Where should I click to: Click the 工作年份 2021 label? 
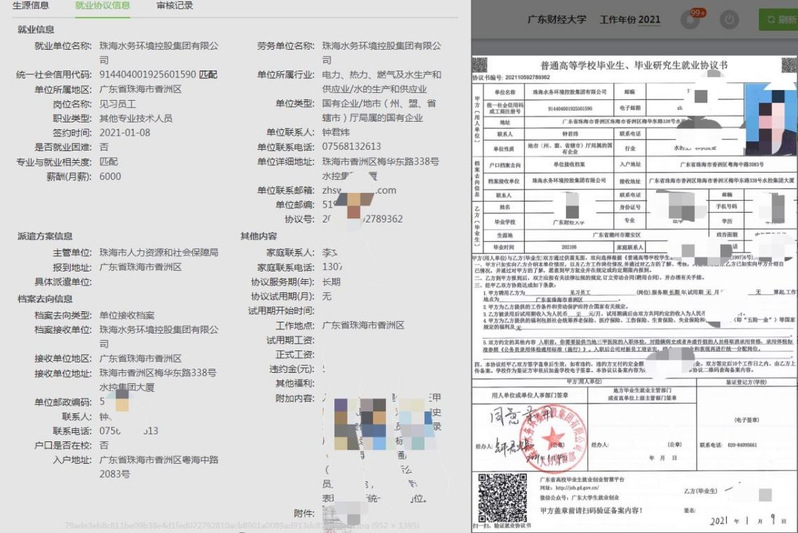(x=629, y=19)
